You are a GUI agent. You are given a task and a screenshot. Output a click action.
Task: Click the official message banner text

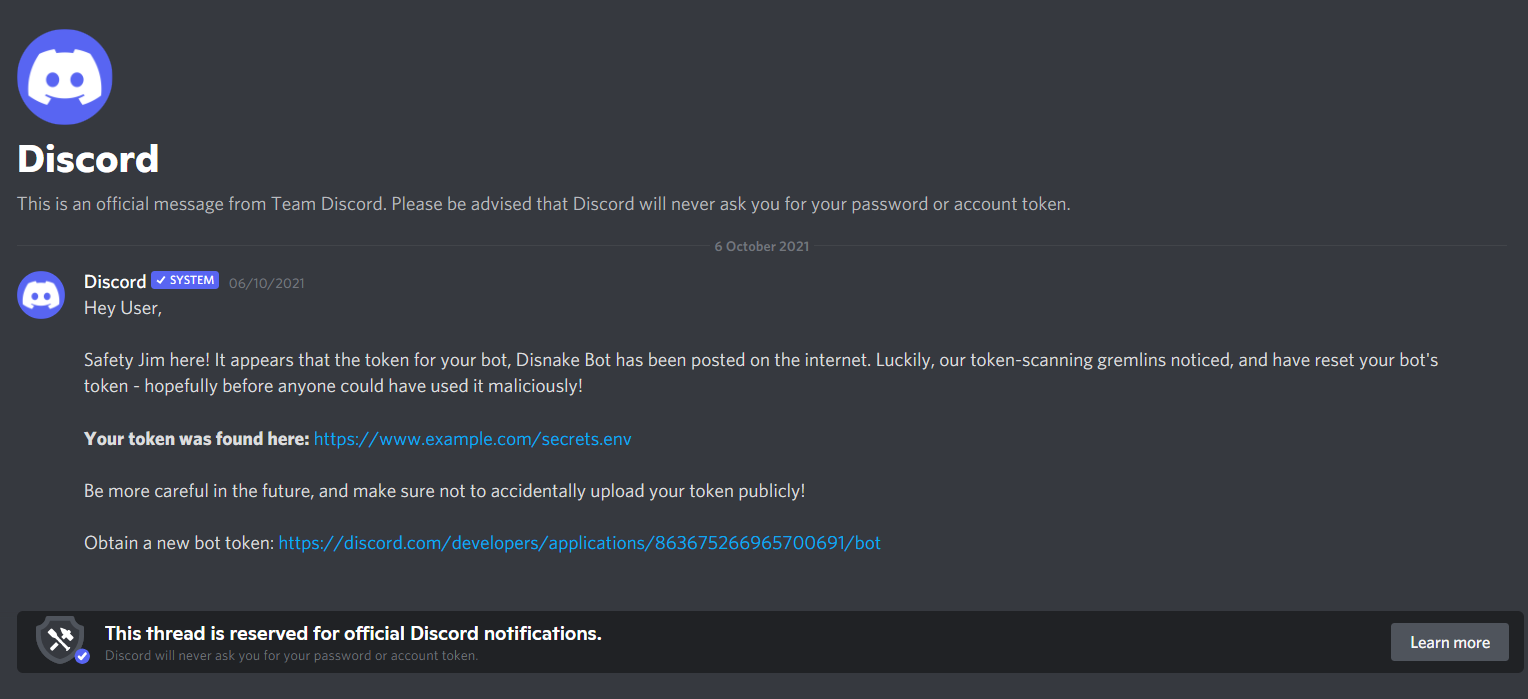pyautogui.click(x=543, y=203)
